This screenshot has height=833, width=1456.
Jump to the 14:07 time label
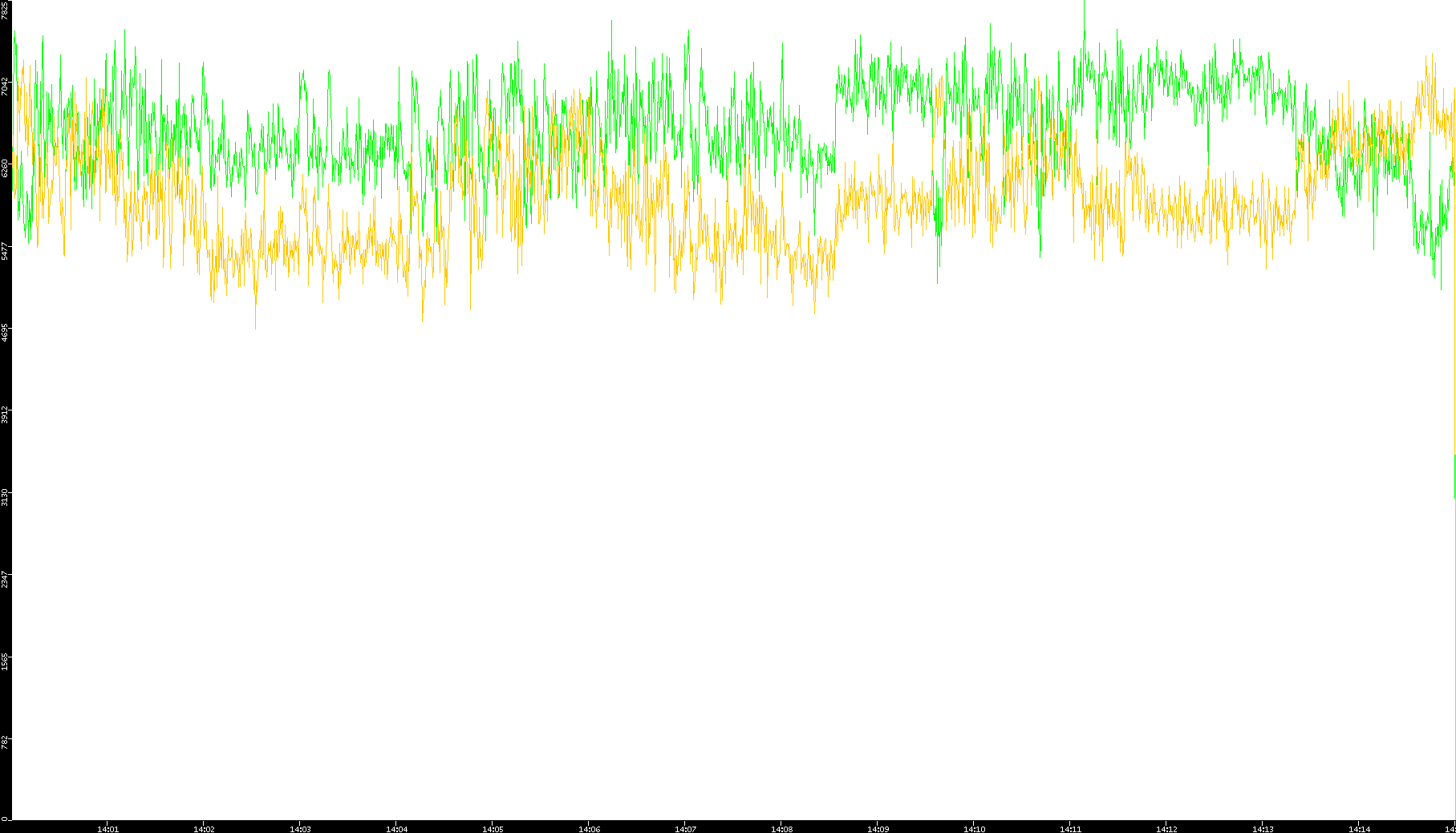tap(685, 828)
